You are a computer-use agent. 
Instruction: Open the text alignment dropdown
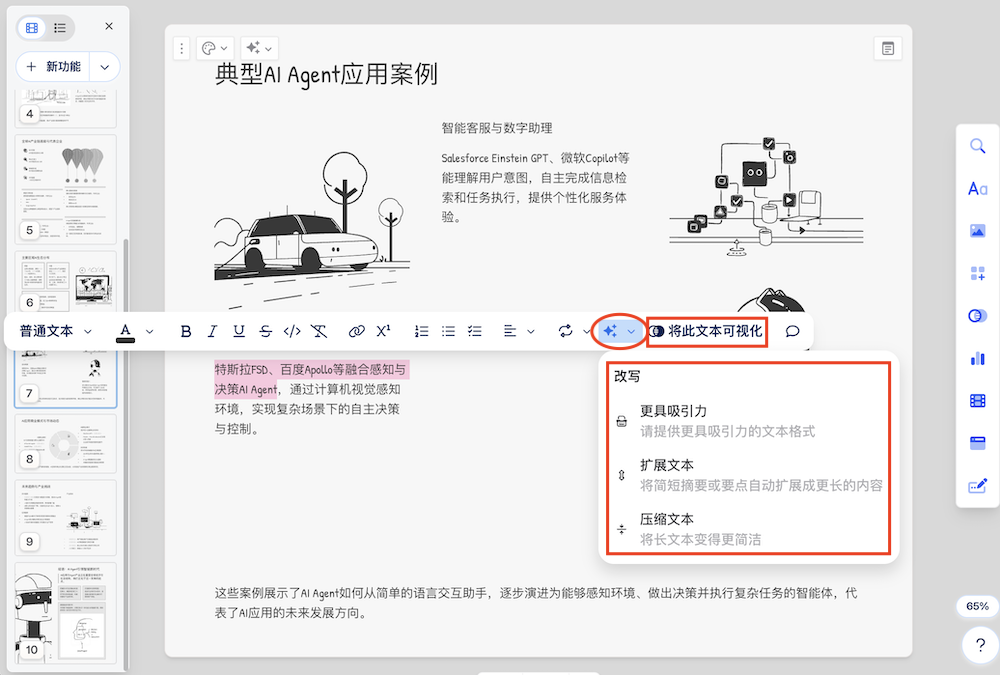coord(517,330)
